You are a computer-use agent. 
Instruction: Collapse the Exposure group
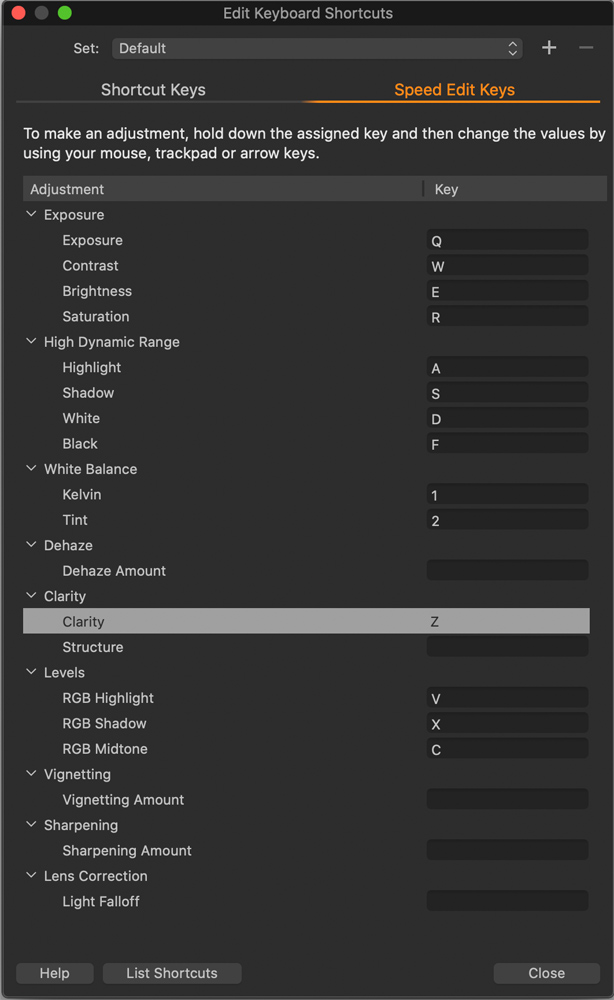click(31, 215)
